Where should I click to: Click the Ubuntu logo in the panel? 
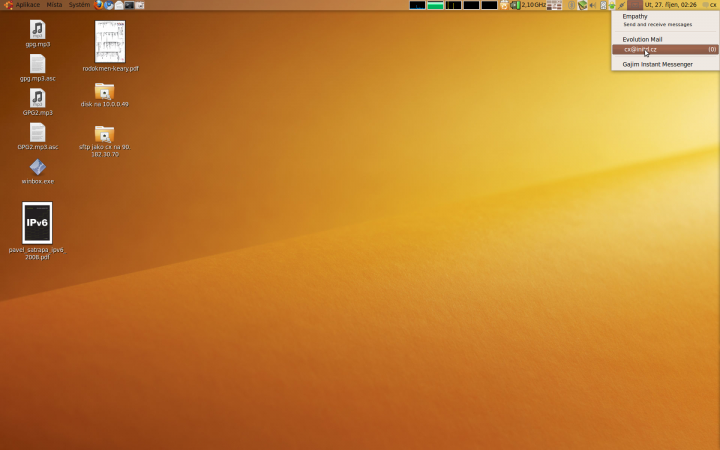click(x=8, y=5)
